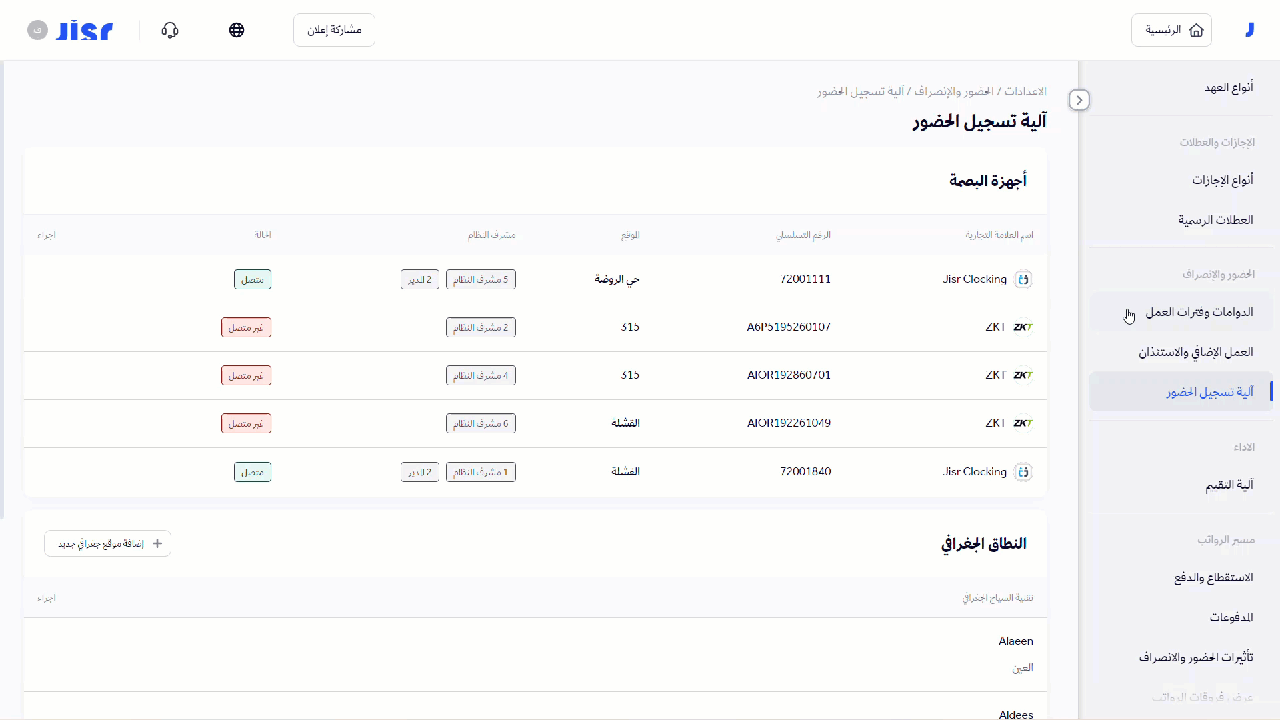Click the Jisr logo in header
This screenshot has width=1280, height=720.
click(84, 30)
